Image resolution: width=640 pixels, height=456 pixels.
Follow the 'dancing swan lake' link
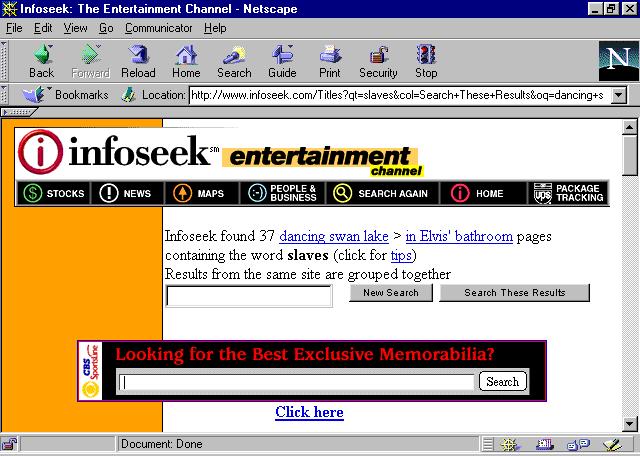334,237
